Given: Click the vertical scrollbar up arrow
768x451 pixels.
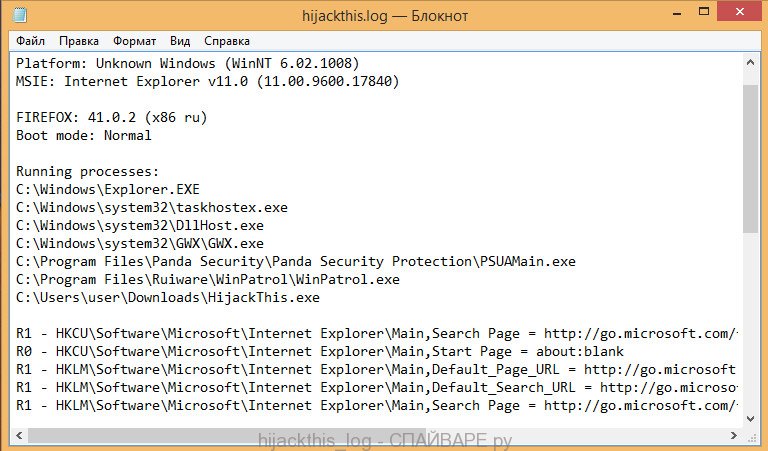Looking at the screenshot, I should point(750,62).
